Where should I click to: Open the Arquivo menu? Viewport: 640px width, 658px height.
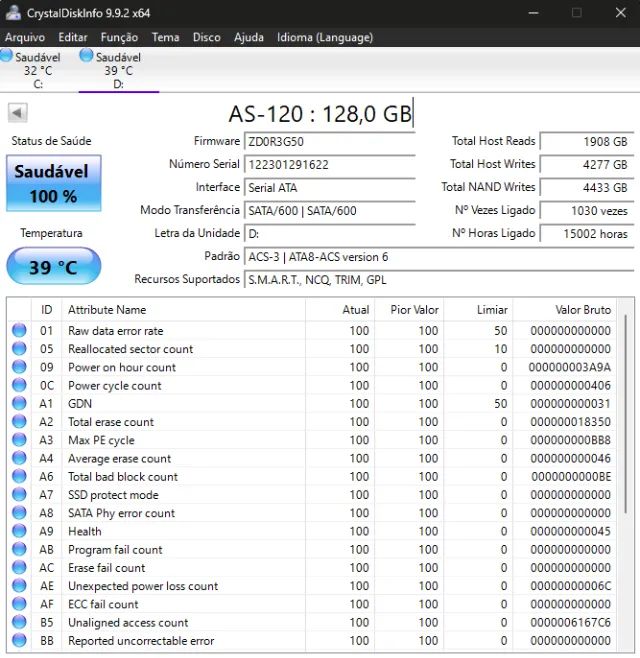click(25, 37)
